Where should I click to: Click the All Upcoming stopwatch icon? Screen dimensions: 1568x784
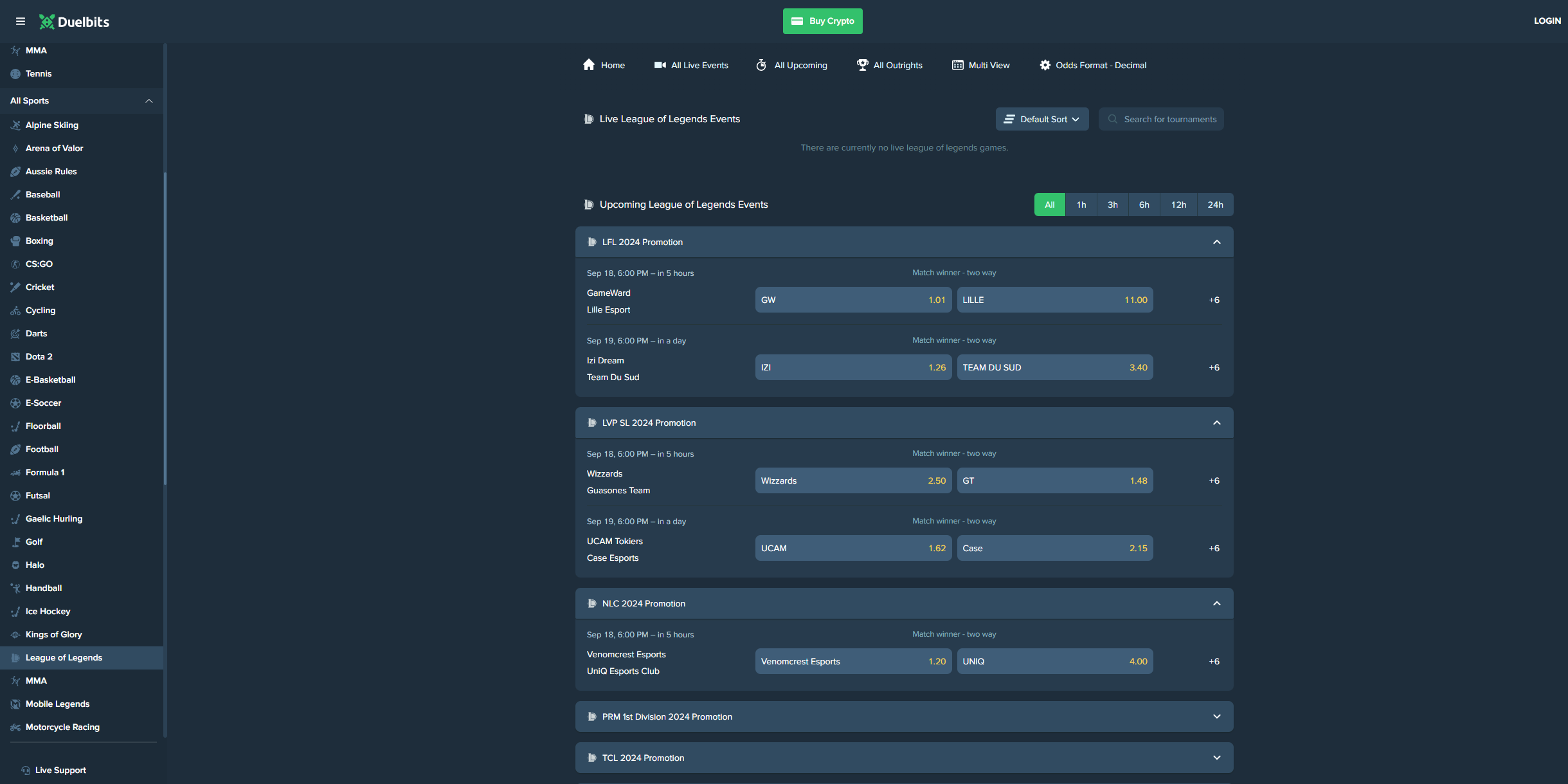[x=761, y=65]
